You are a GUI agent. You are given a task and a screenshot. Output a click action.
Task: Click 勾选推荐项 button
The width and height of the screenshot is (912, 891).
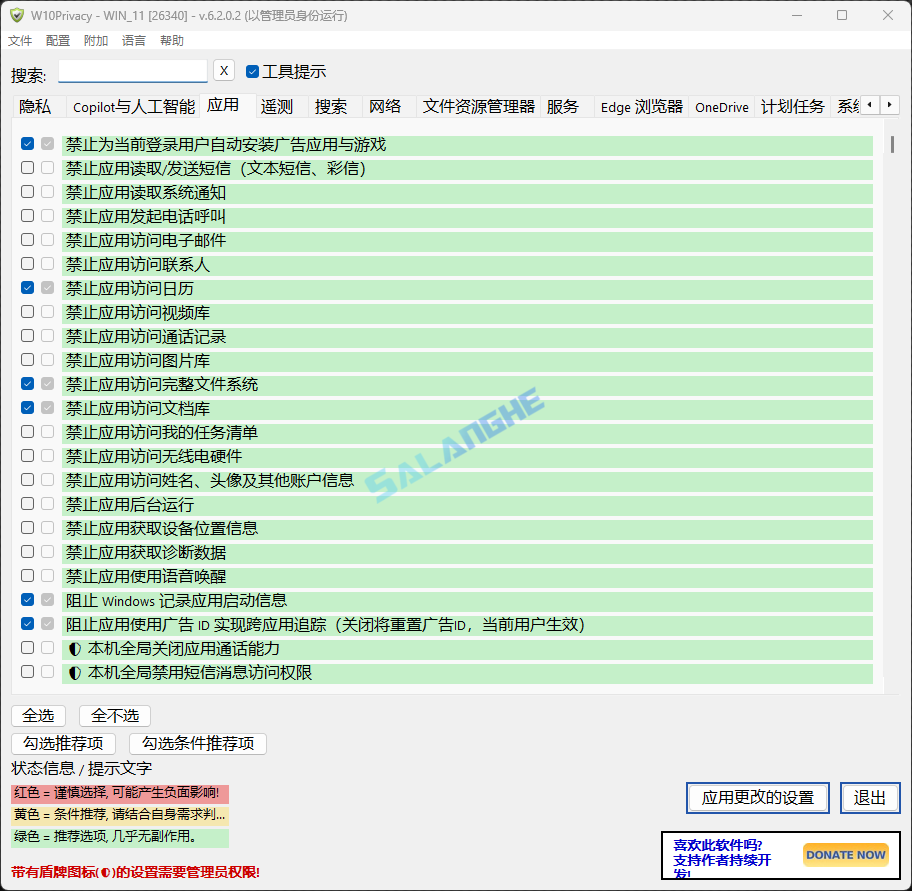coord(63,744)
